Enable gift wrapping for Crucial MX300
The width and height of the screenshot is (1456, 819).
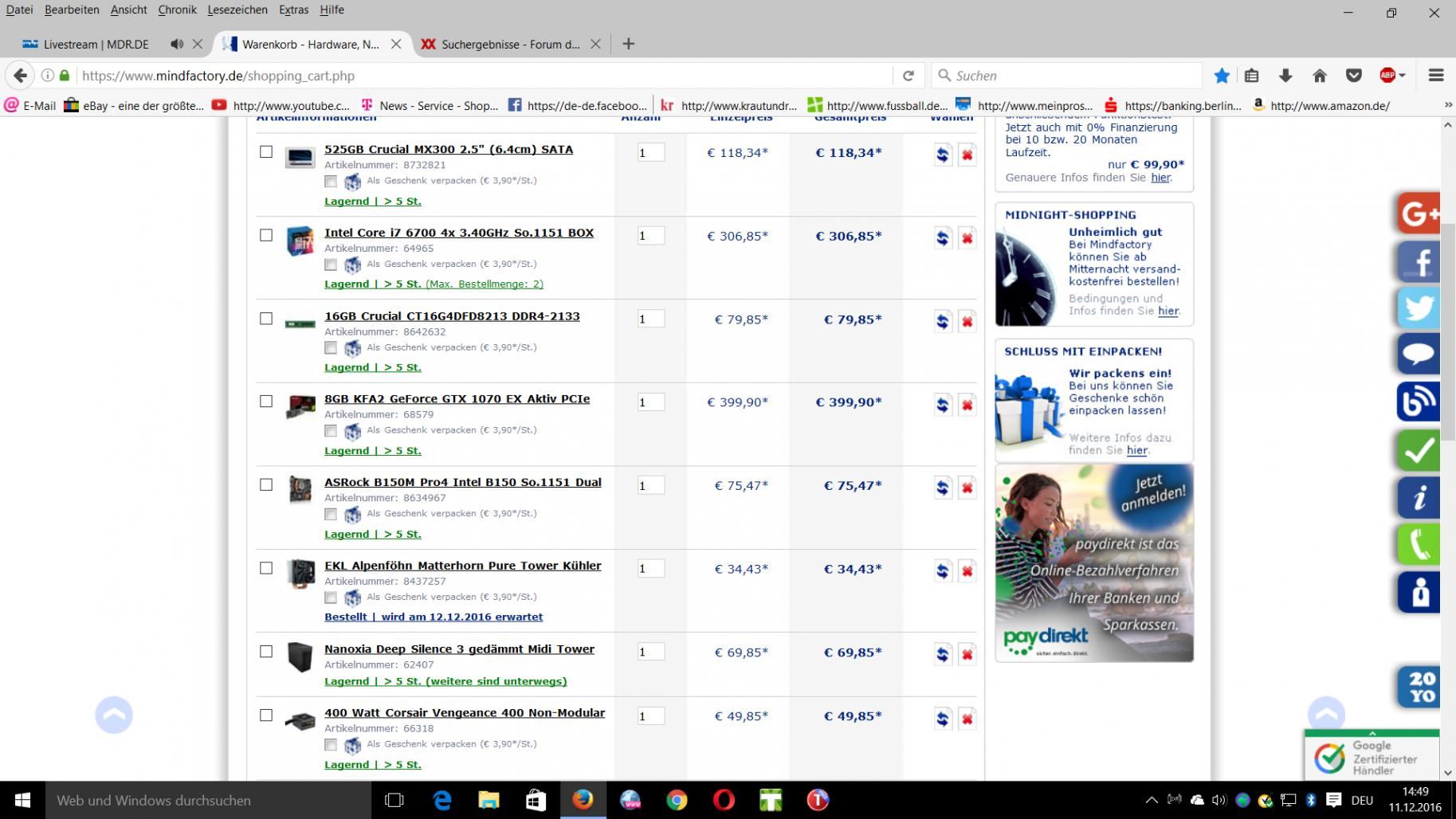click(331, 182)
